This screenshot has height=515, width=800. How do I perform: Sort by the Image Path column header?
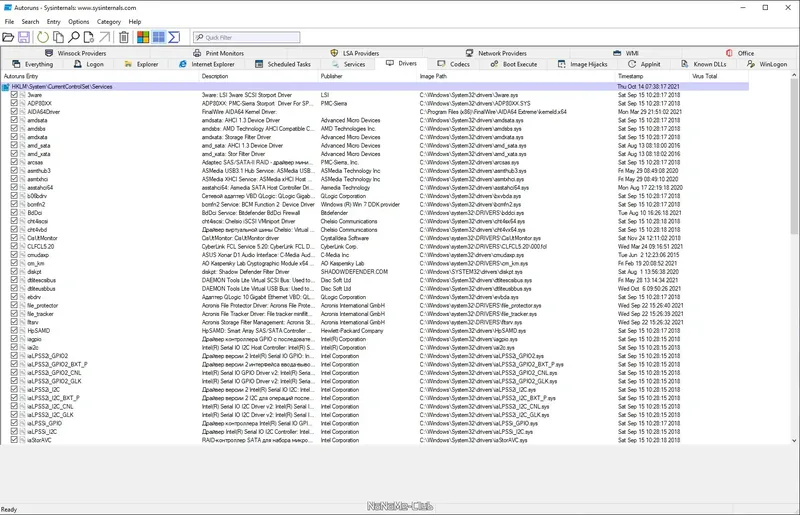click(516, 76)
